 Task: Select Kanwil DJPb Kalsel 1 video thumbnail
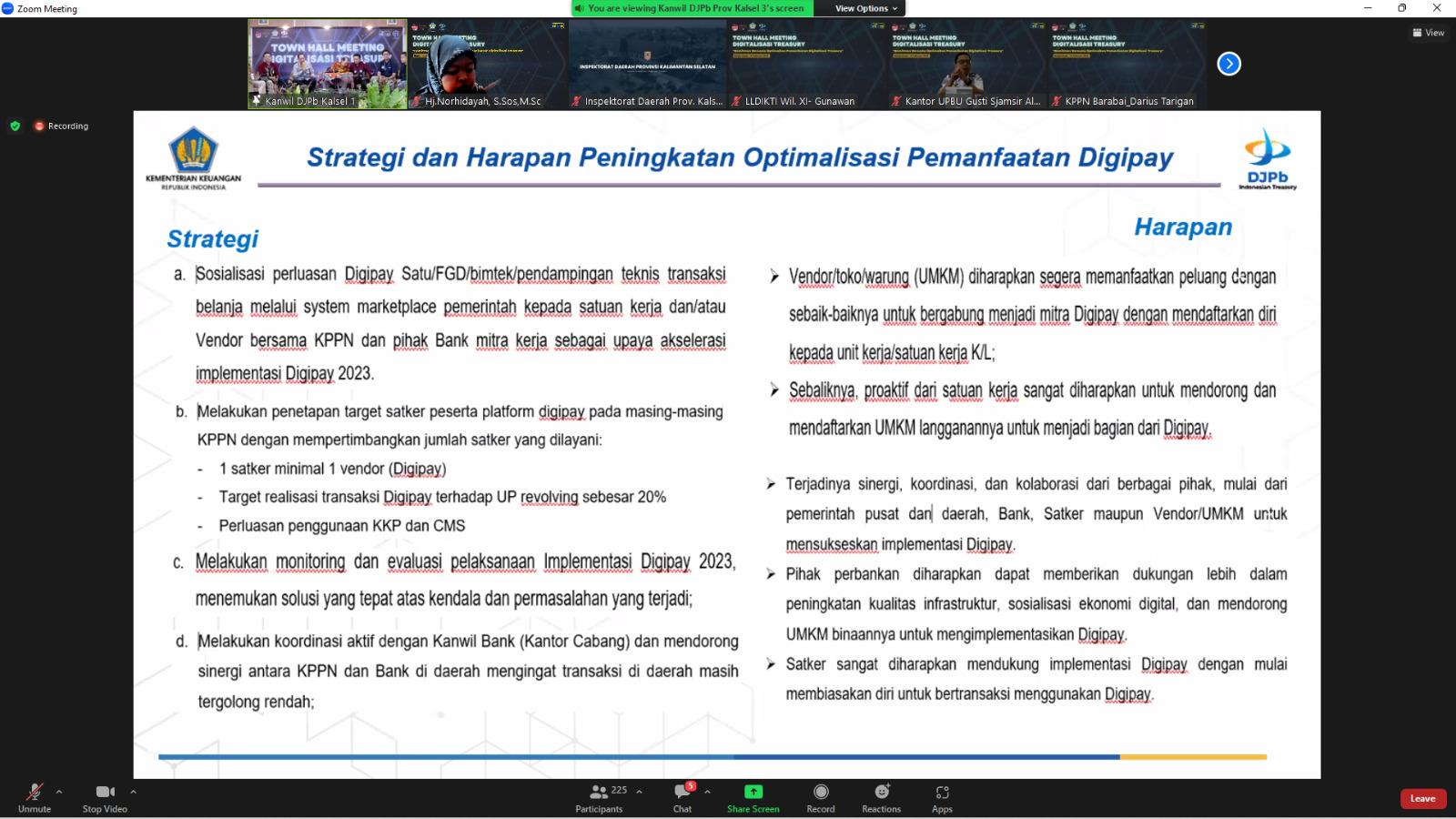click(328, 64)
